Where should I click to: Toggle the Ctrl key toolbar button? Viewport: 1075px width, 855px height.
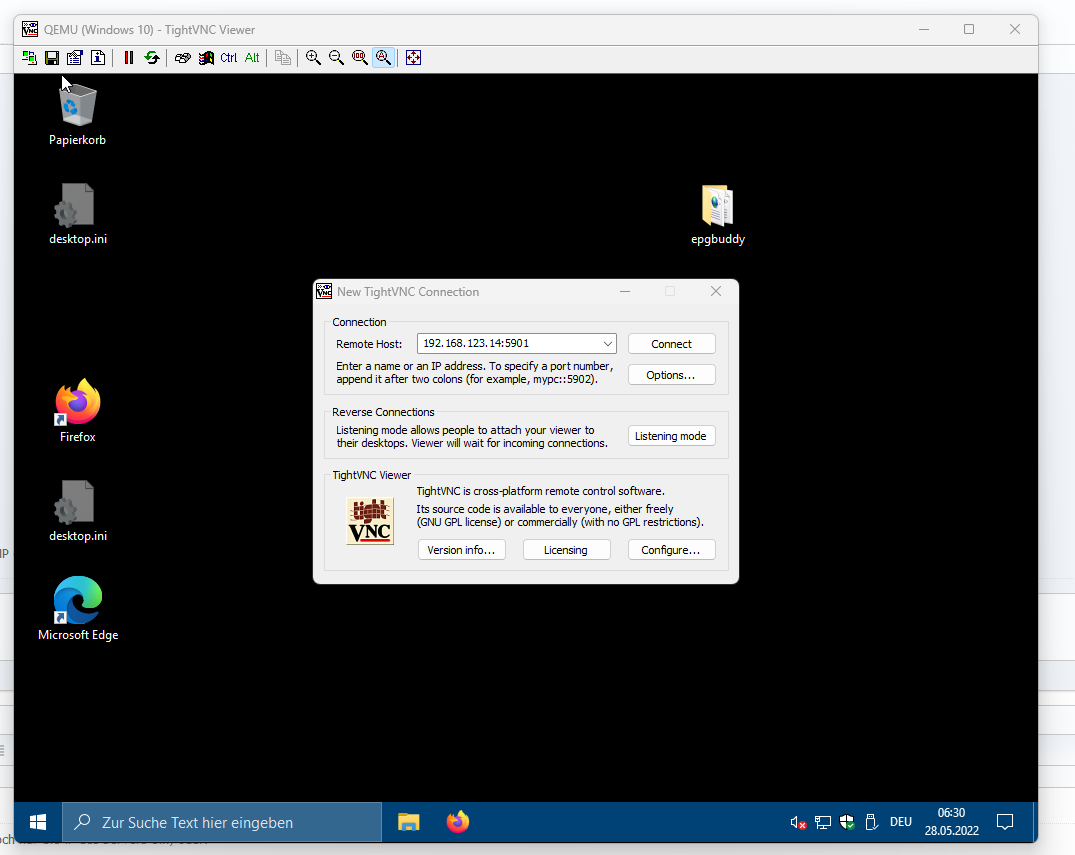coord(228,58)
